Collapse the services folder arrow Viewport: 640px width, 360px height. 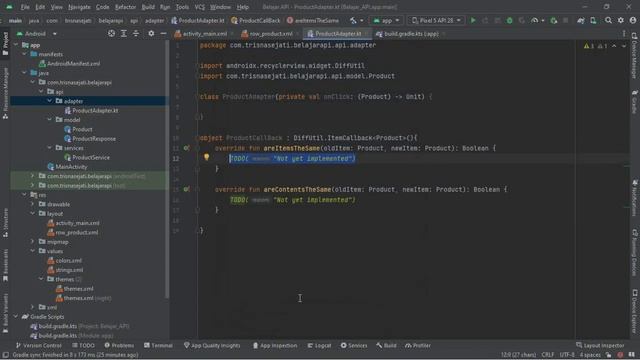tap(49, 148)
